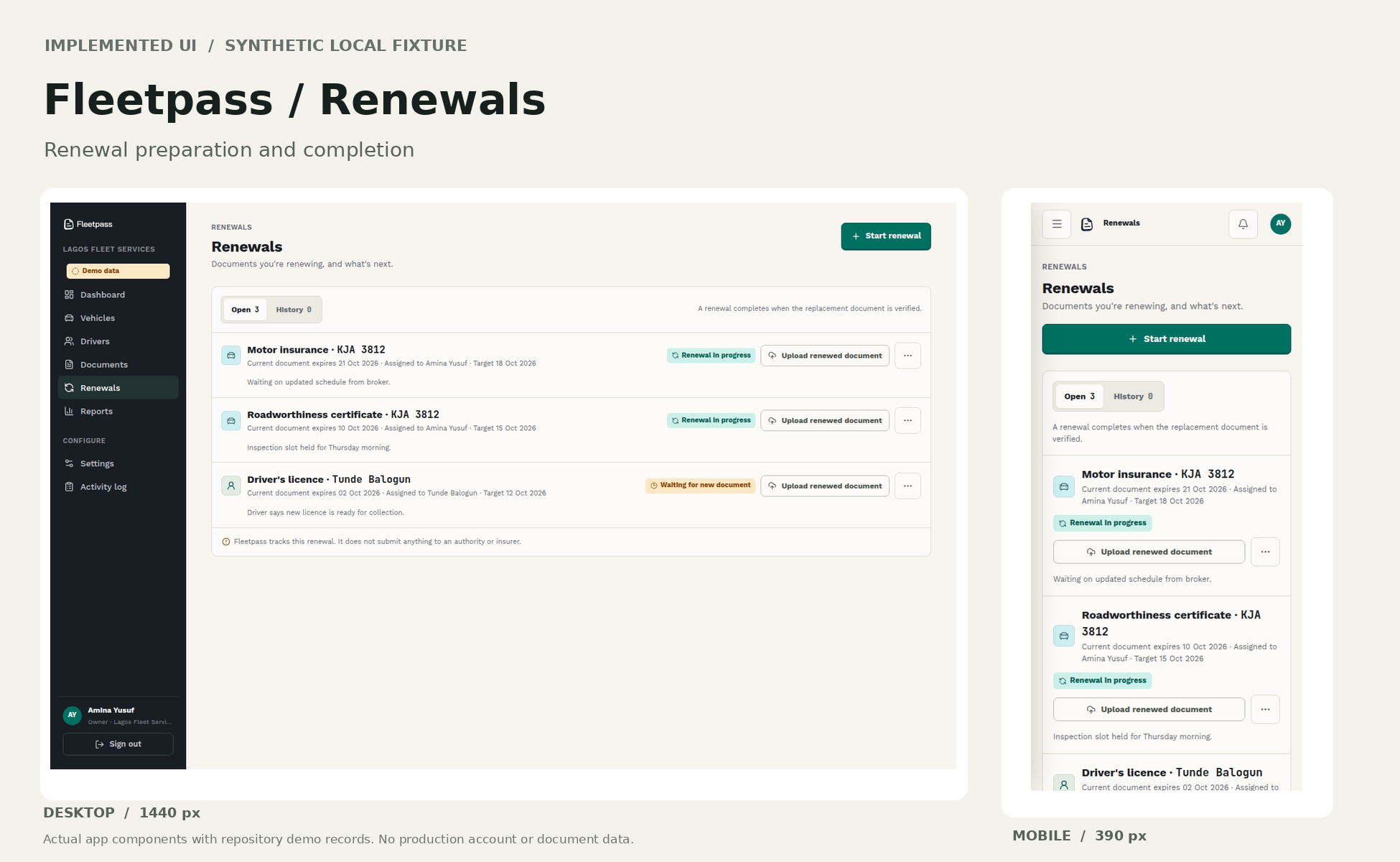Upload renewed document for desktop Driver's licence
The height and width of the screenshot is (862, 1400).
click(x=825, y=486)
